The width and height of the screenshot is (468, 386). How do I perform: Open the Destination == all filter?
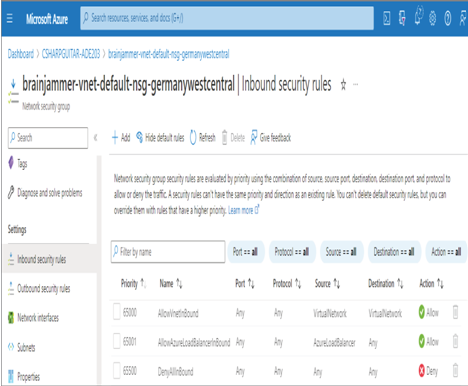coord(394,252)
